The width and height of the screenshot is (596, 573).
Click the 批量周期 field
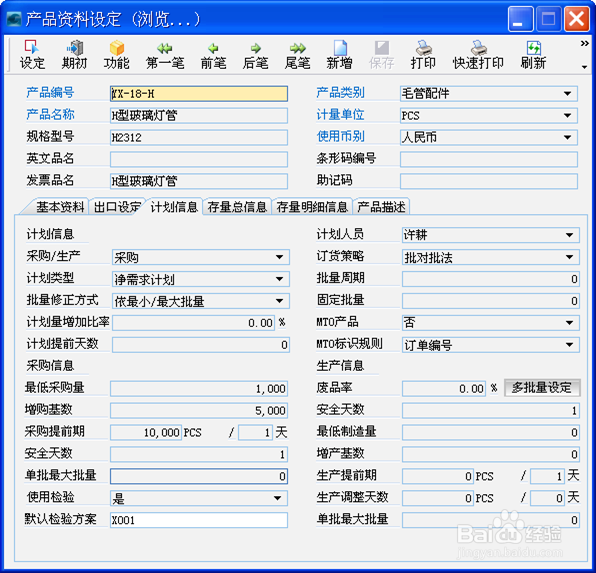click(x=491, y=279)
